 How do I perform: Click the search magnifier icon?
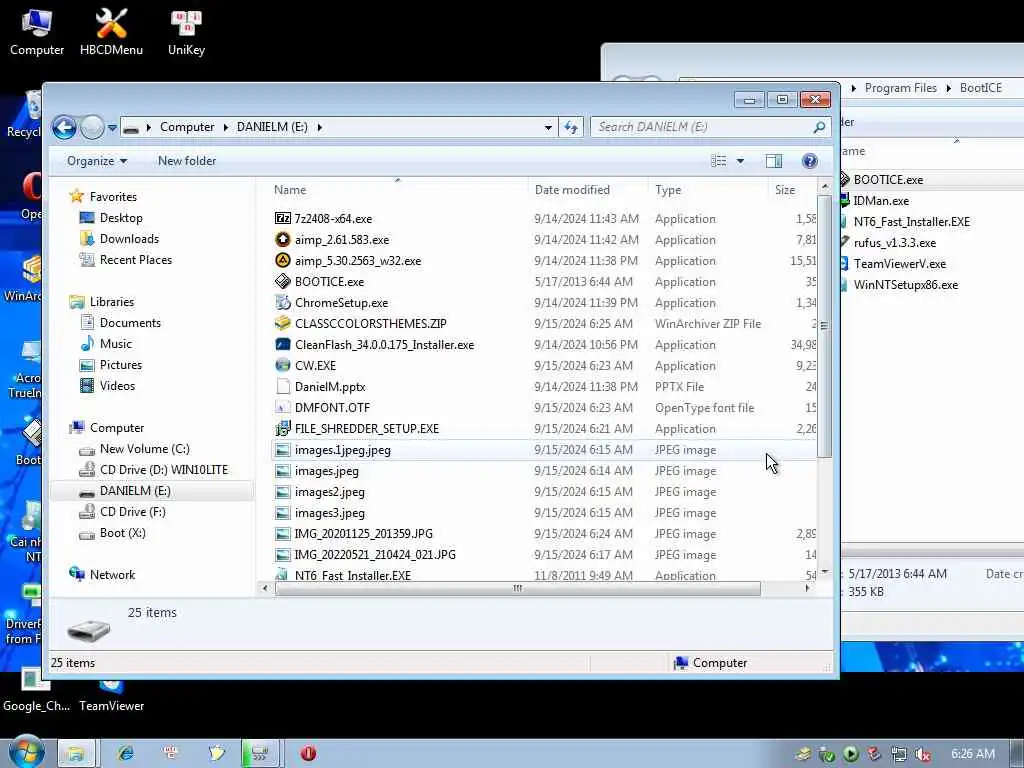click(819, 127)
